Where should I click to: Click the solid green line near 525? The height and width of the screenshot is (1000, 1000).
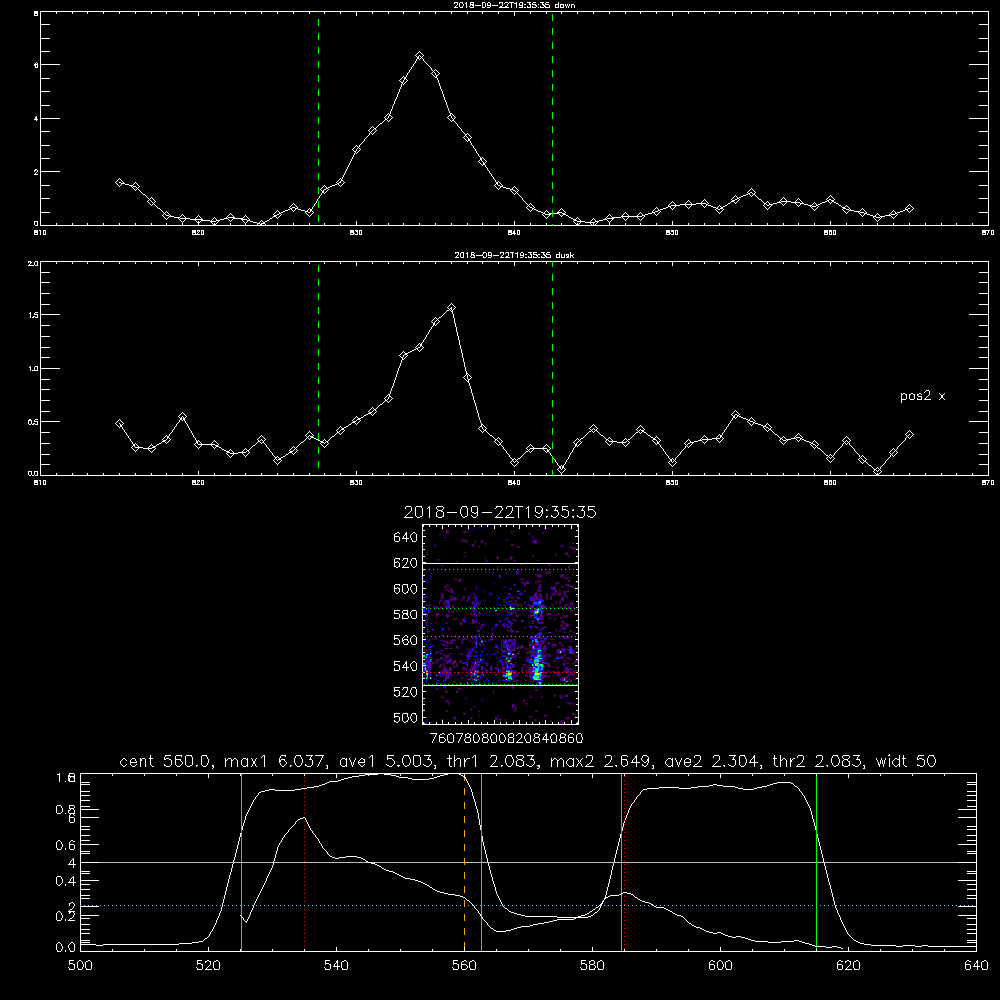coord(241,862)
